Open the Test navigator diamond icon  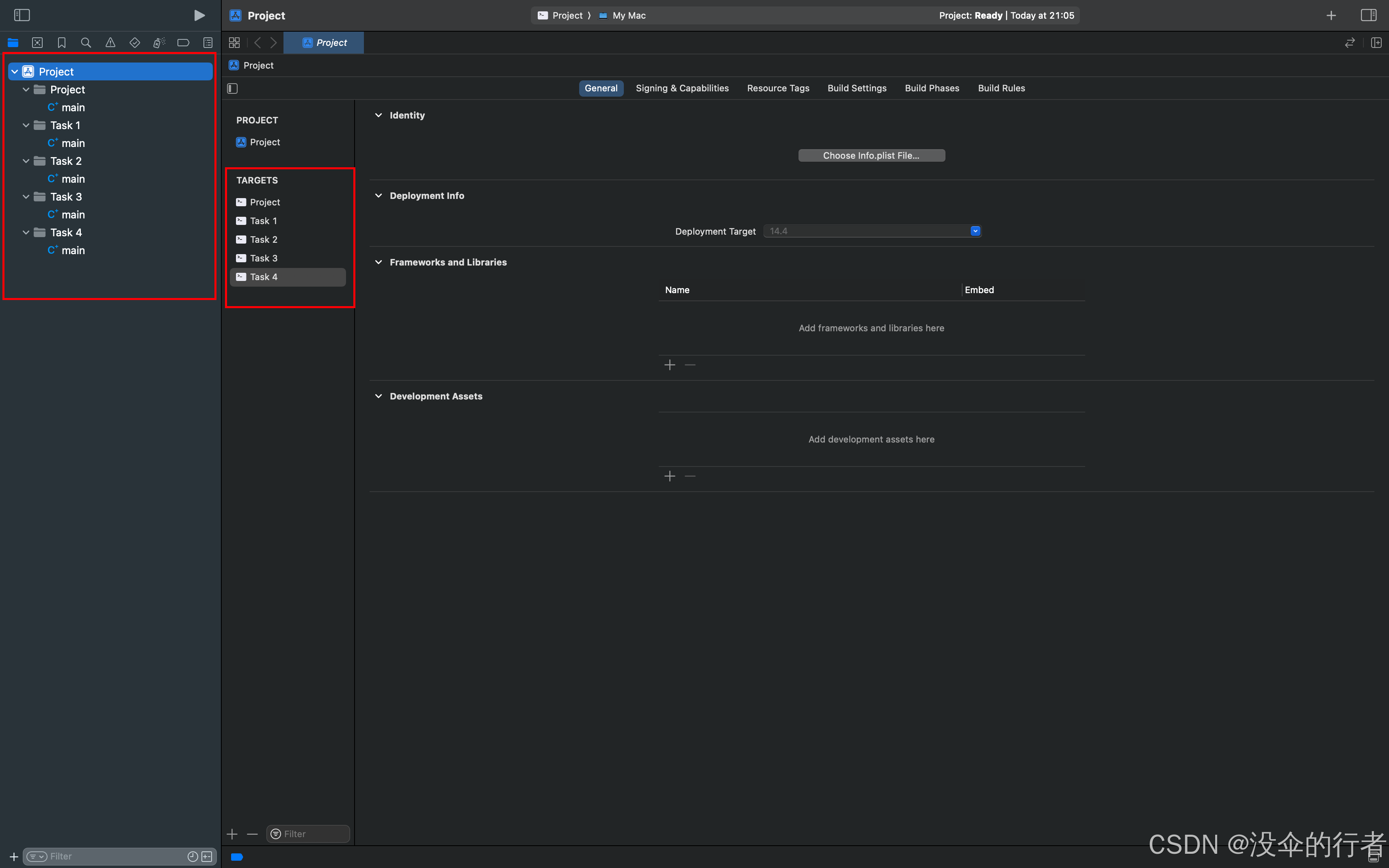[135, 43]
